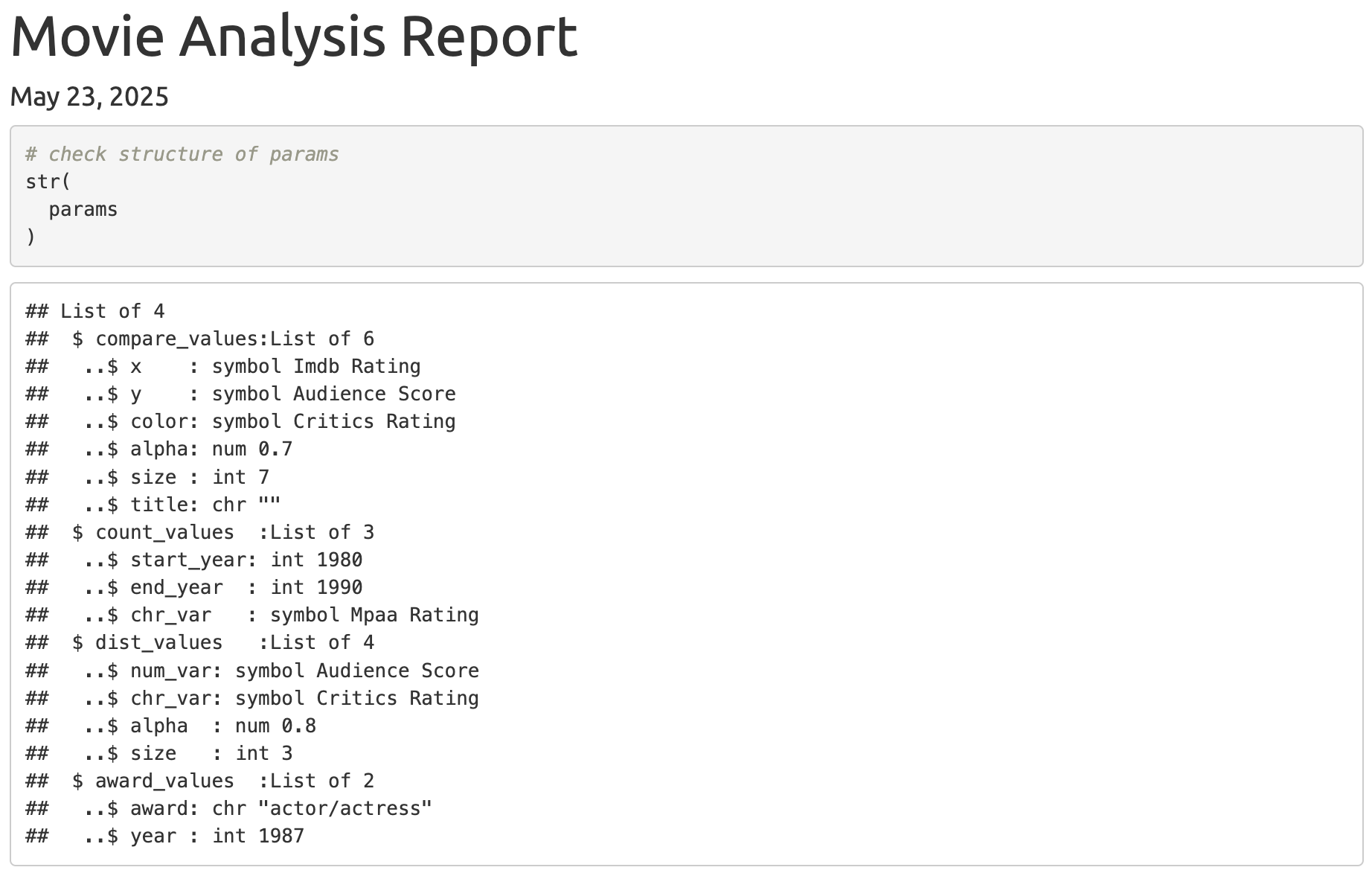The width and height of the screenshot is (1372, 873).
Task: Click the List of 4 output line
Action: click(x=95, y=311)
